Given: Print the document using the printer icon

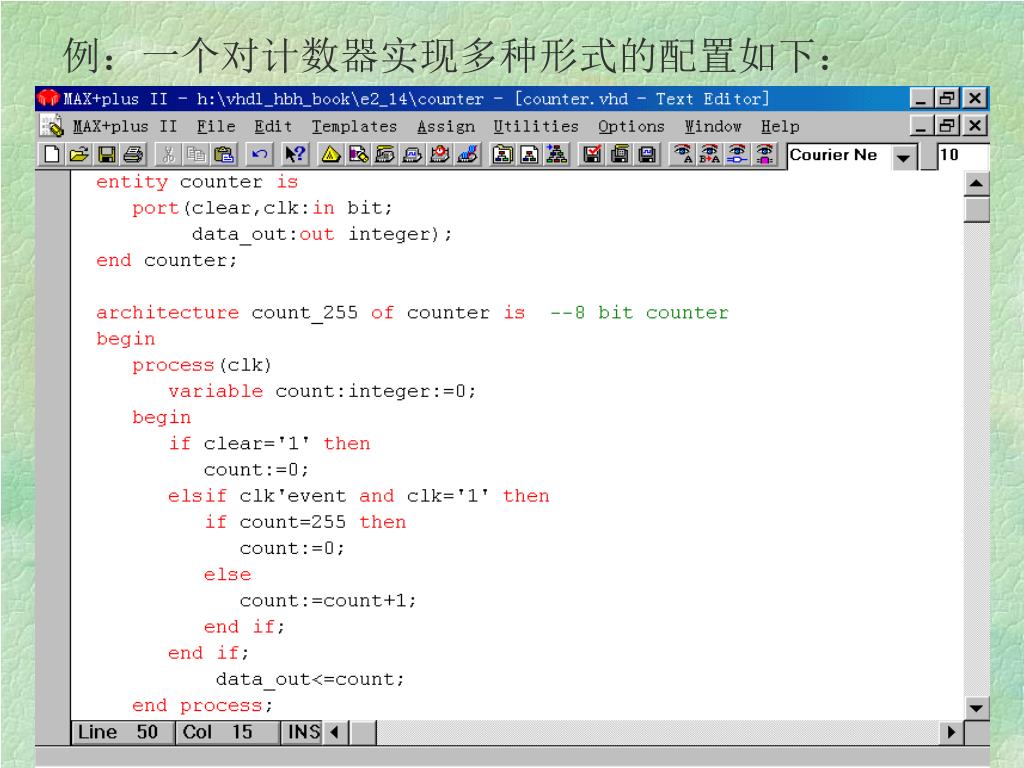Looking at the screenshot, I should tap(133, 155).
